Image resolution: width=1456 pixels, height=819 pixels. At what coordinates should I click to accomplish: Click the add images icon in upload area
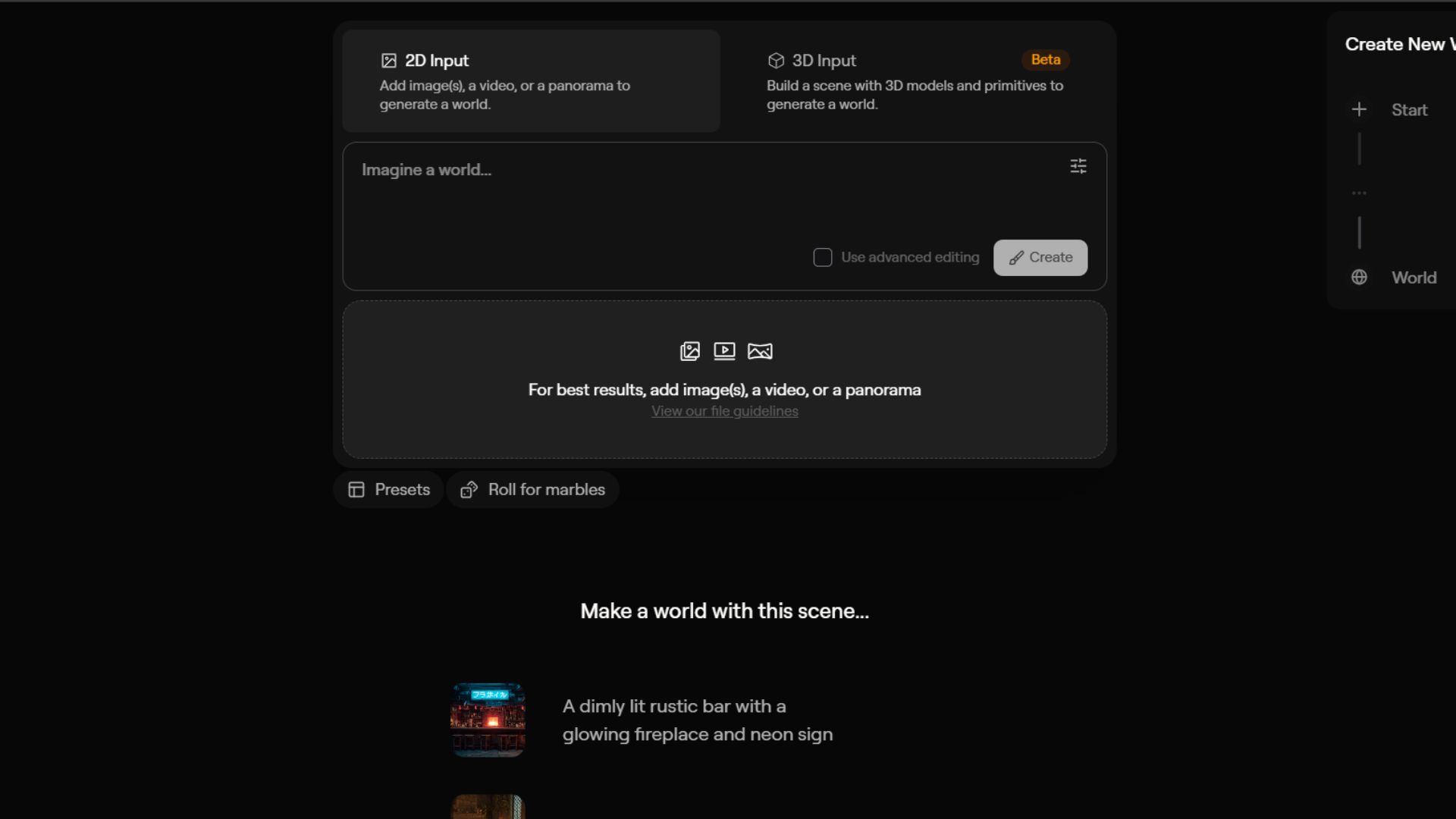coord(690,351)
